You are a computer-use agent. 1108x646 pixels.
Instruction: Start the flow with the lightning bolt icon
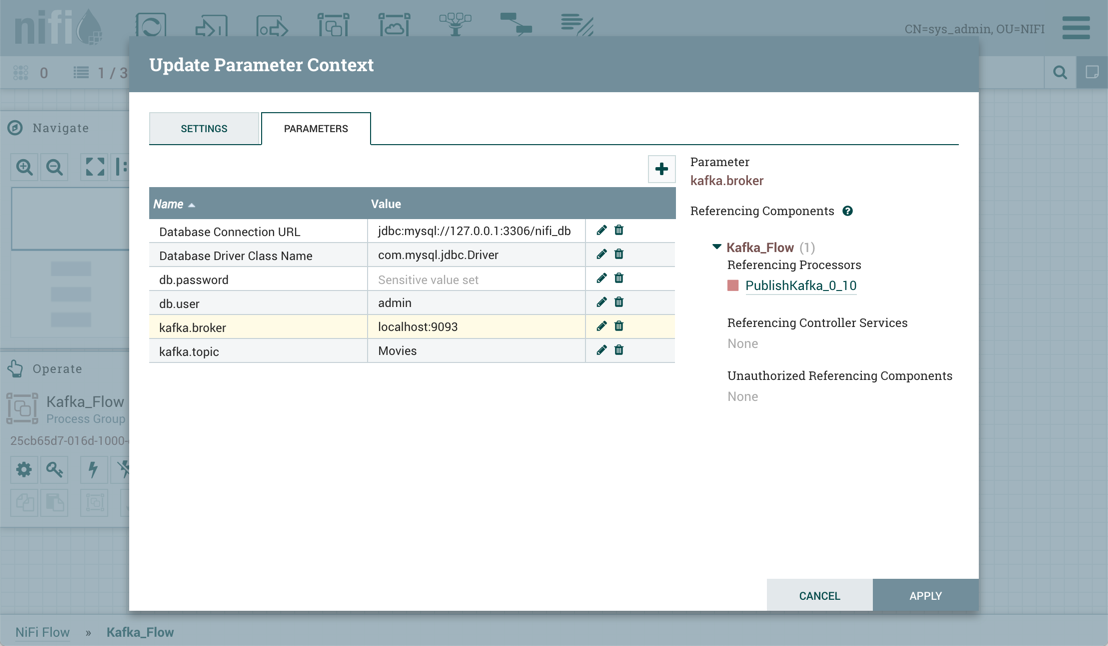point(92,469)
